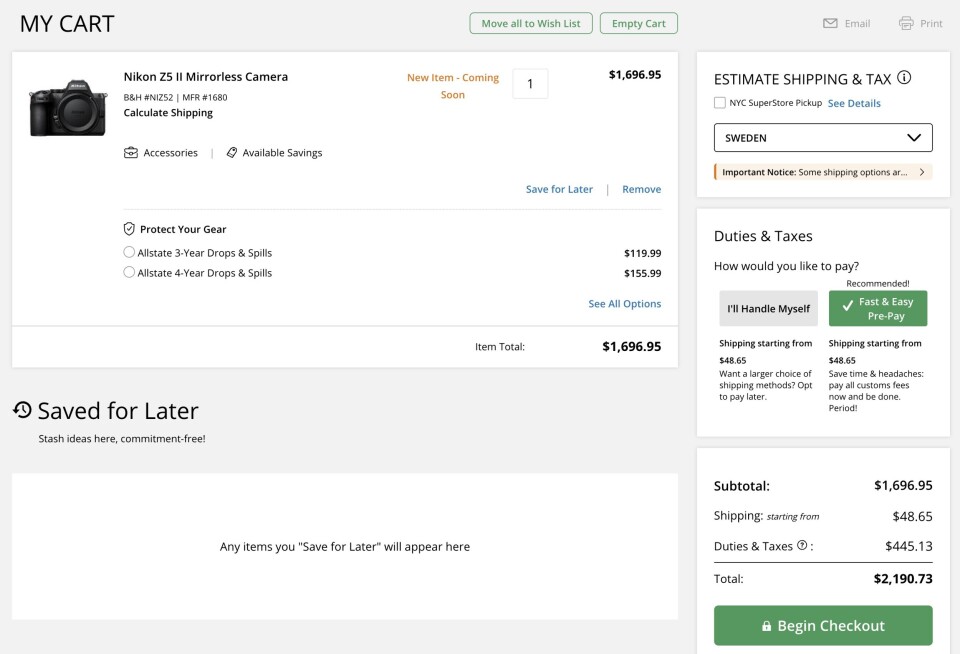Enable NYC SuperStore Pickup checkbox
This screenshot has height=654, width=960.
720,103
